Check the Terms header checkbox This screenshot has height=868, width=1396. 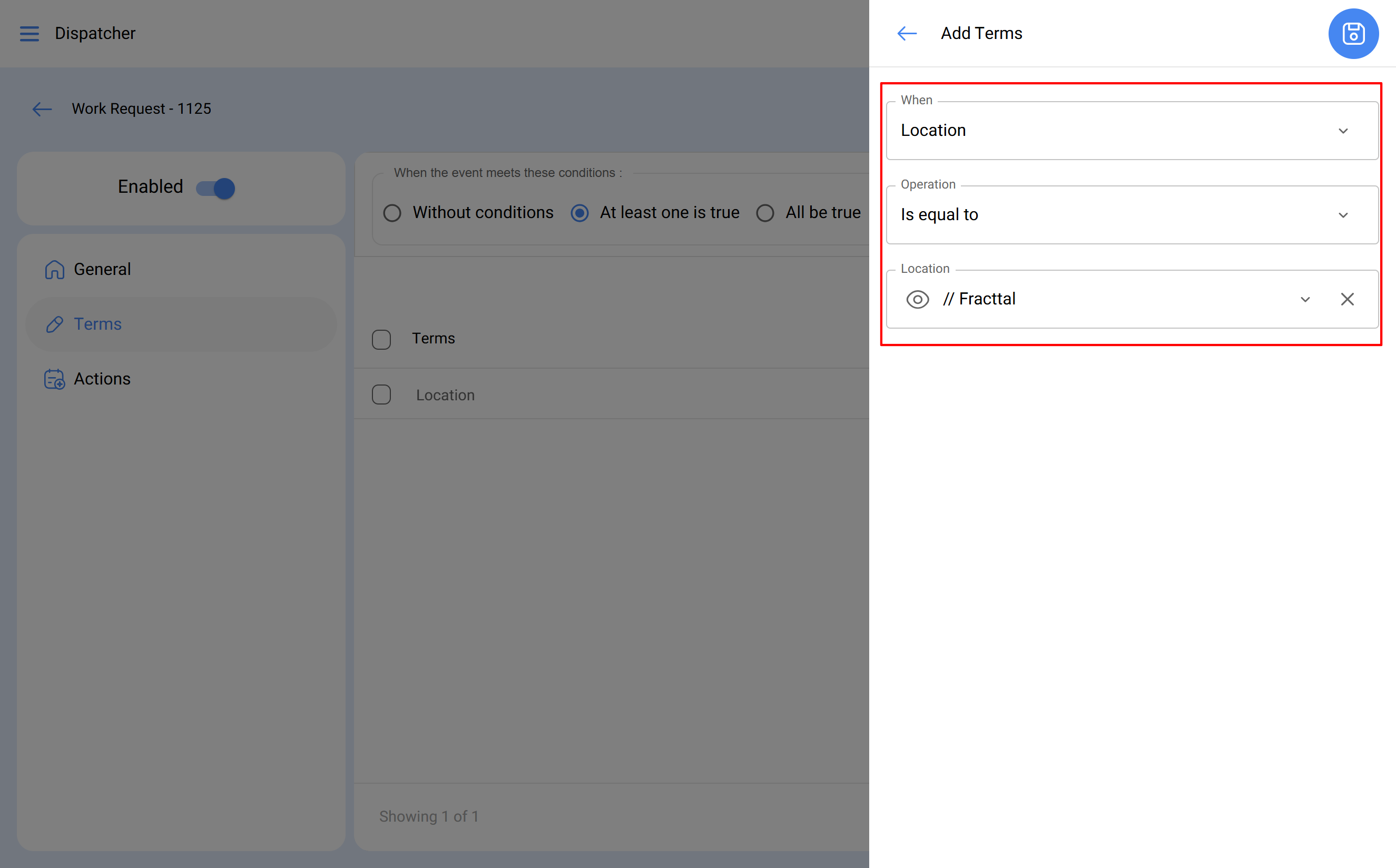click(381, 339)
